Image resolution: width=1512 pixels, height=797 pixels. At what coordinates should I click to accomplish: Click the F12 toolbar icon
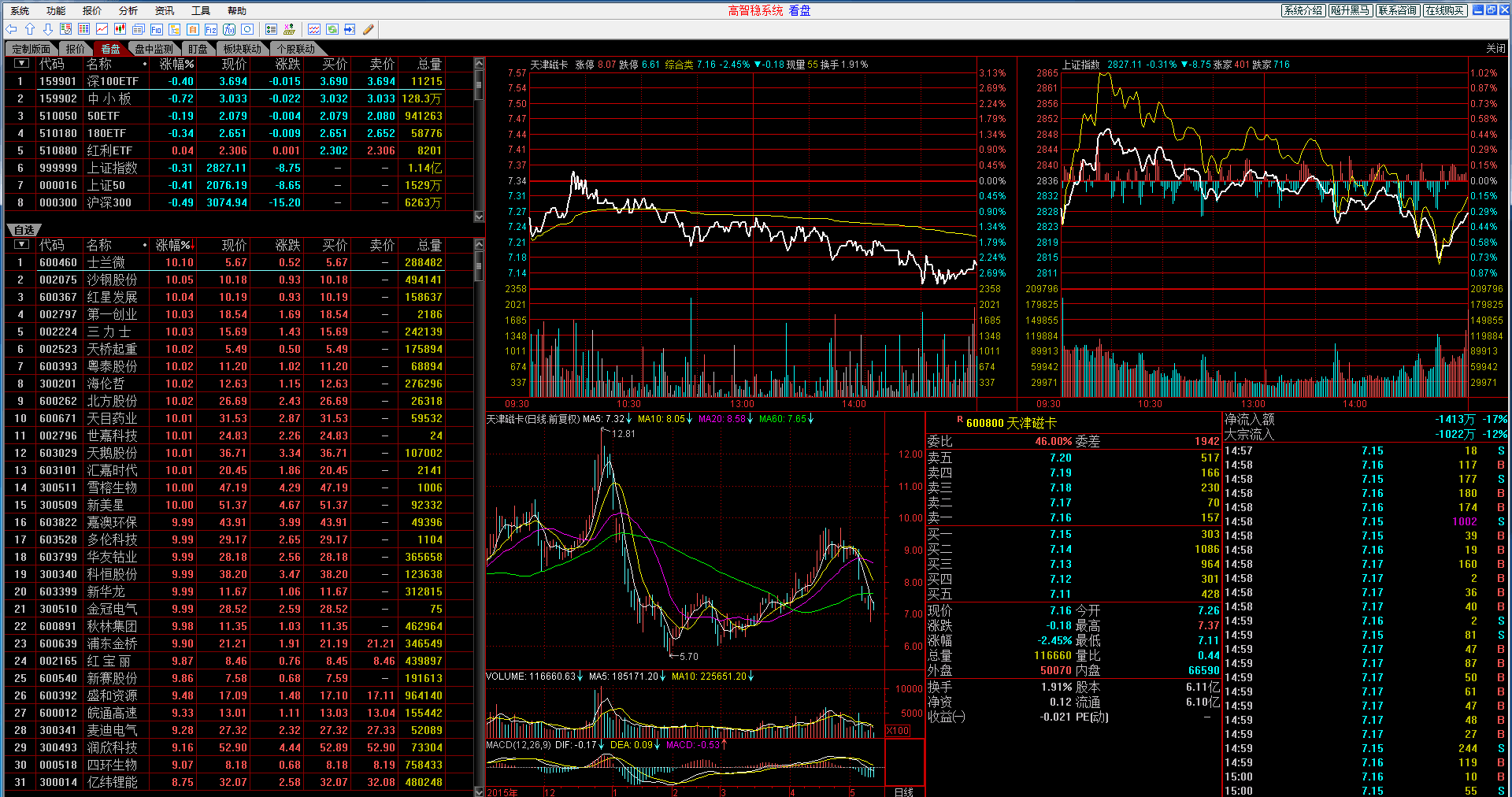[211, 29]
